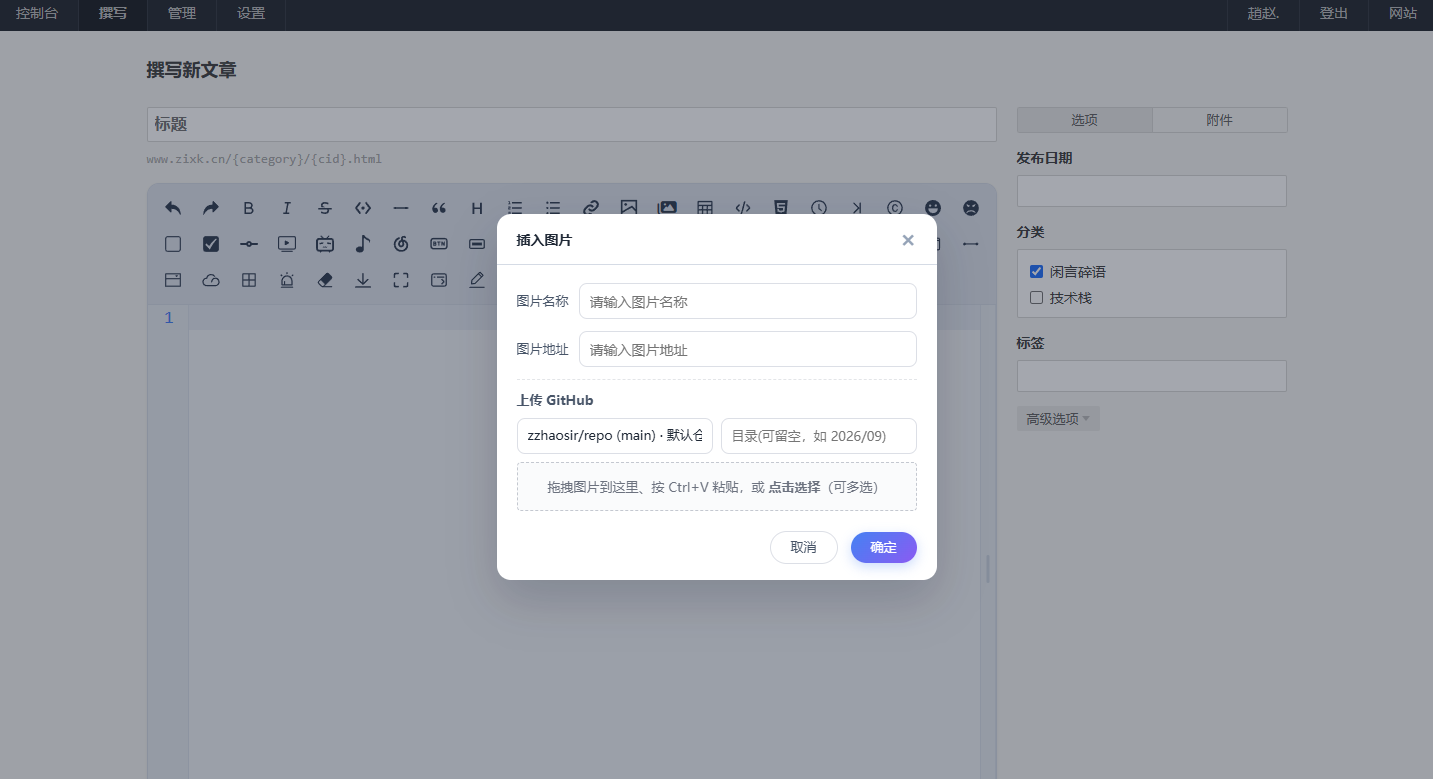Check the 技术栈 category

pos(1036,298)
